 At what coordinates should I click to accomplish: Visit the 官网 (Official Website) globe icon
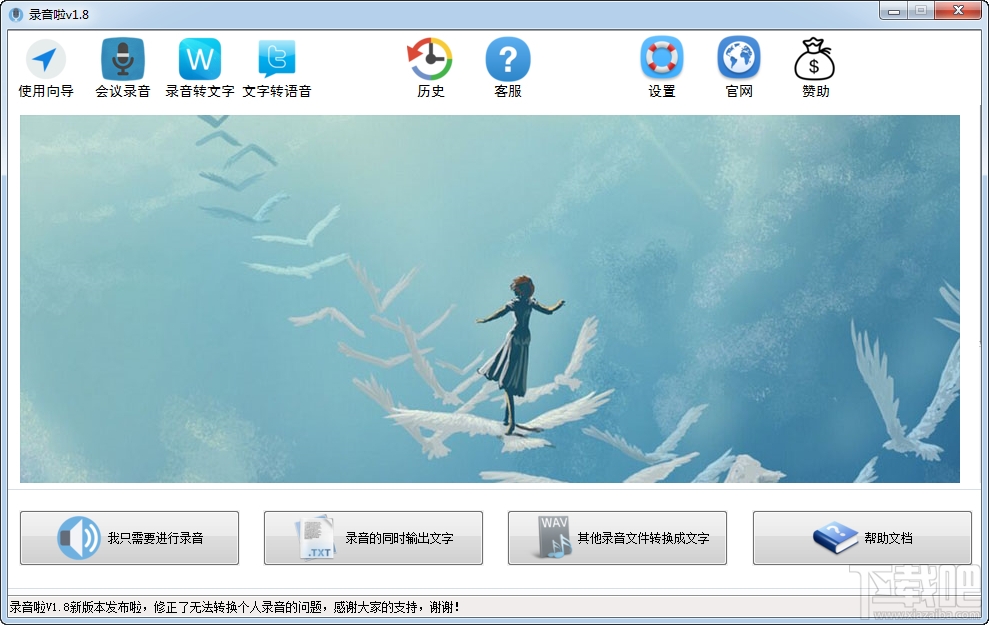[738, 65]
